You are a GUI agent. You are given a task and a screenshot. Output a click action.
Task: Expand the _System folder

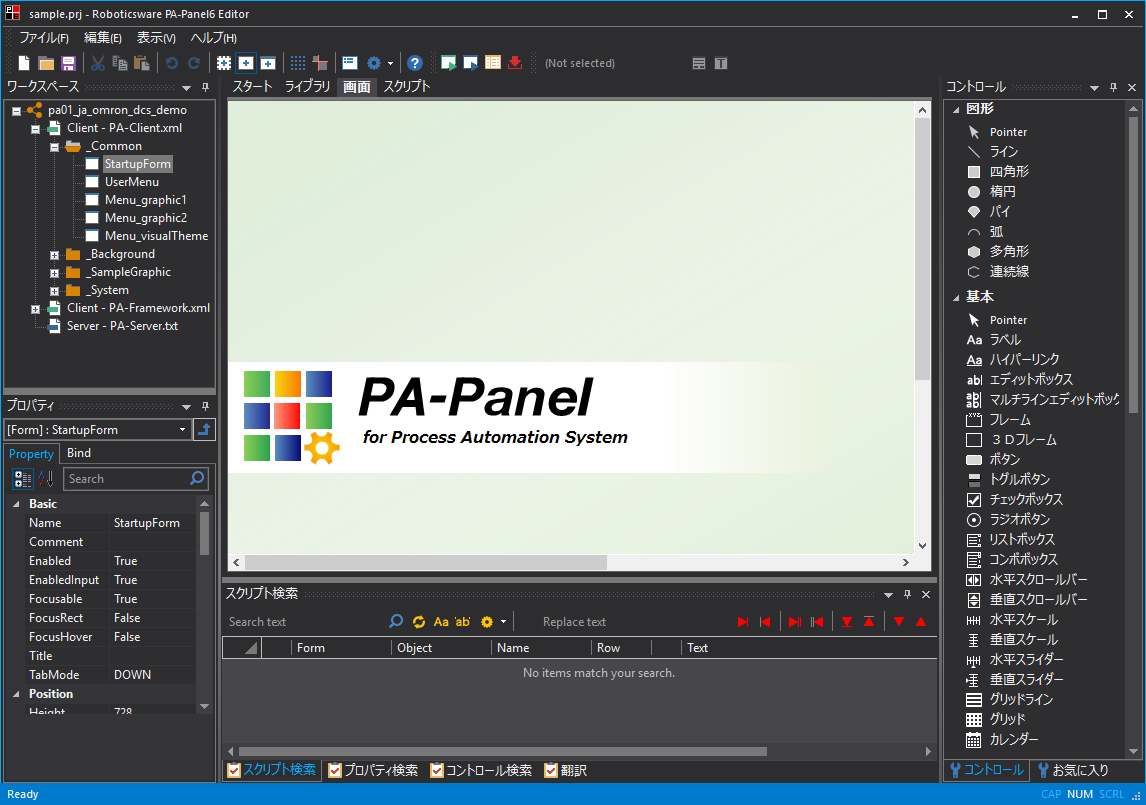[54, 291]
